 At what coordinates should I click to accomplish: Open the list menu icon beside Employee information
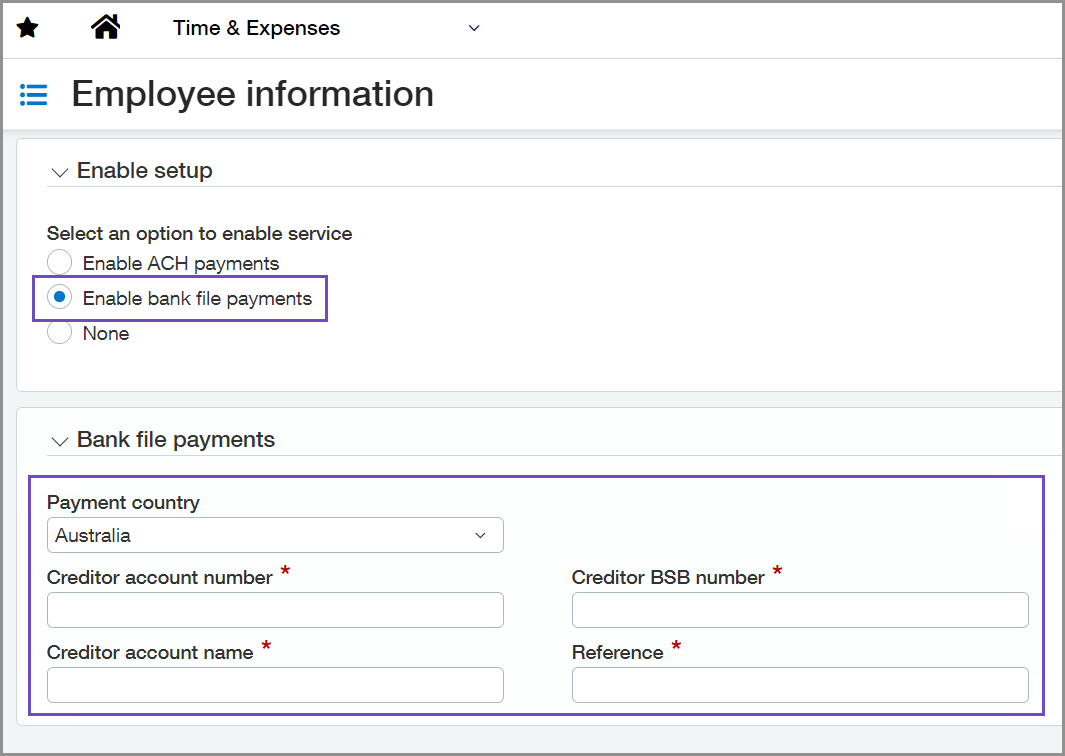[x=34, y=95]
